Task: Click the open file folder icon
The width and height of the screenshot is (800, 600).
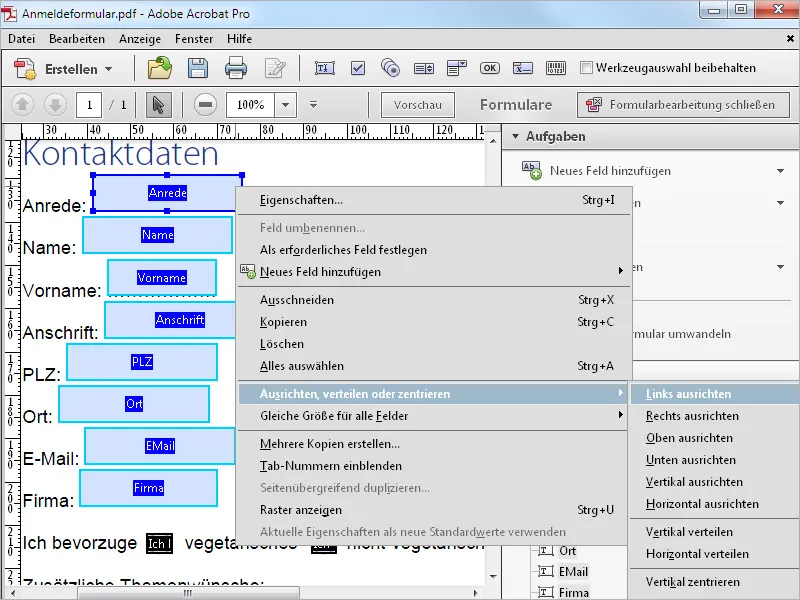Action: pyautogui.click(x=160, y=68)
